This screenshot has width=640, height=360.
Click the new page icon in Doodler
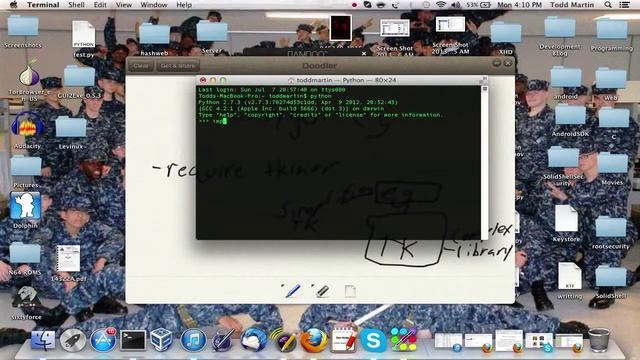[350, 291]
